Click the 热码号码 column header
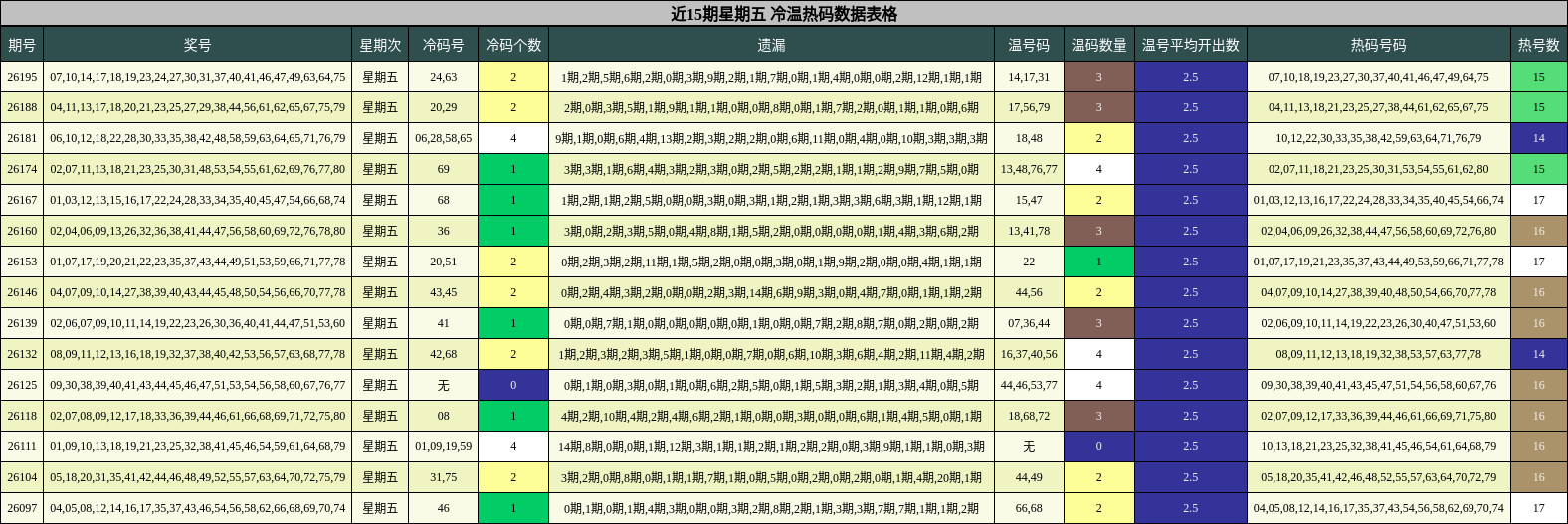The height and width of the screenshot is (524, 1568). click(x=1379, y=45)
